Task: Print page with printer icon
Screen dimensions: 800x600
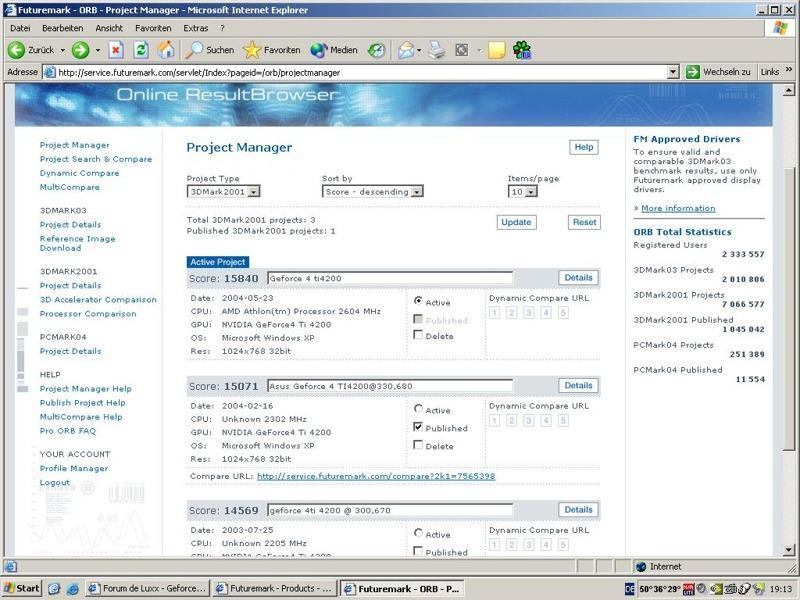Action: pos(436,50)
